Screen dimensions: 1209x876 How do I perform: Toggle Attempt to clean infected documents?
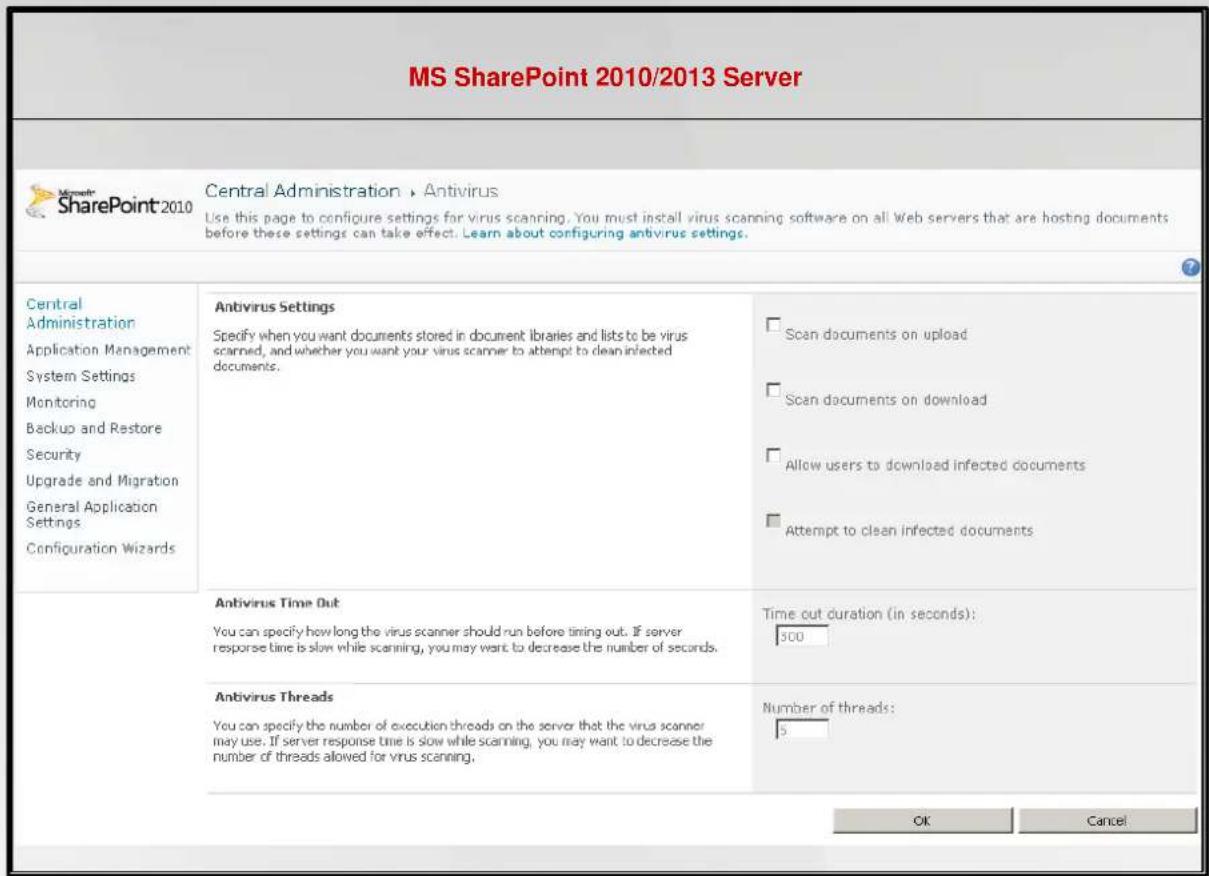coord(772,521)
